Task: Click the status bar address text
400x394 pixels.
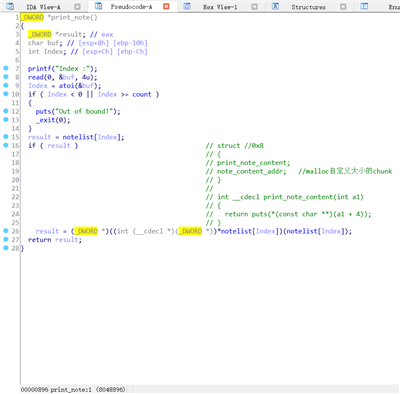Action: tap(73, 389)
